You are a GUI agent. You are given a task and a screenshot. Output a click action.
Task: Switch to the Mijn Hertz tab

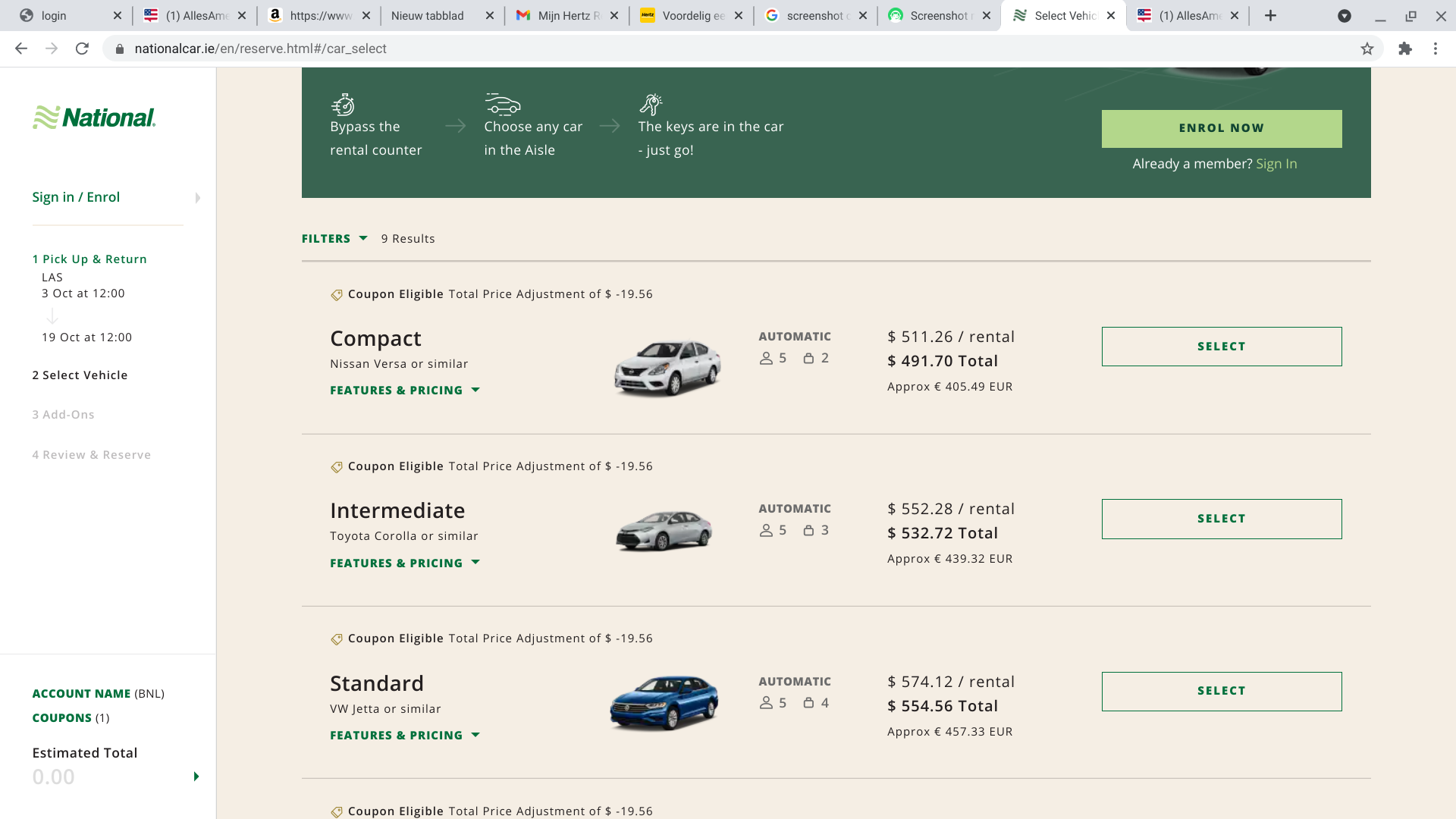pos(565,15)
